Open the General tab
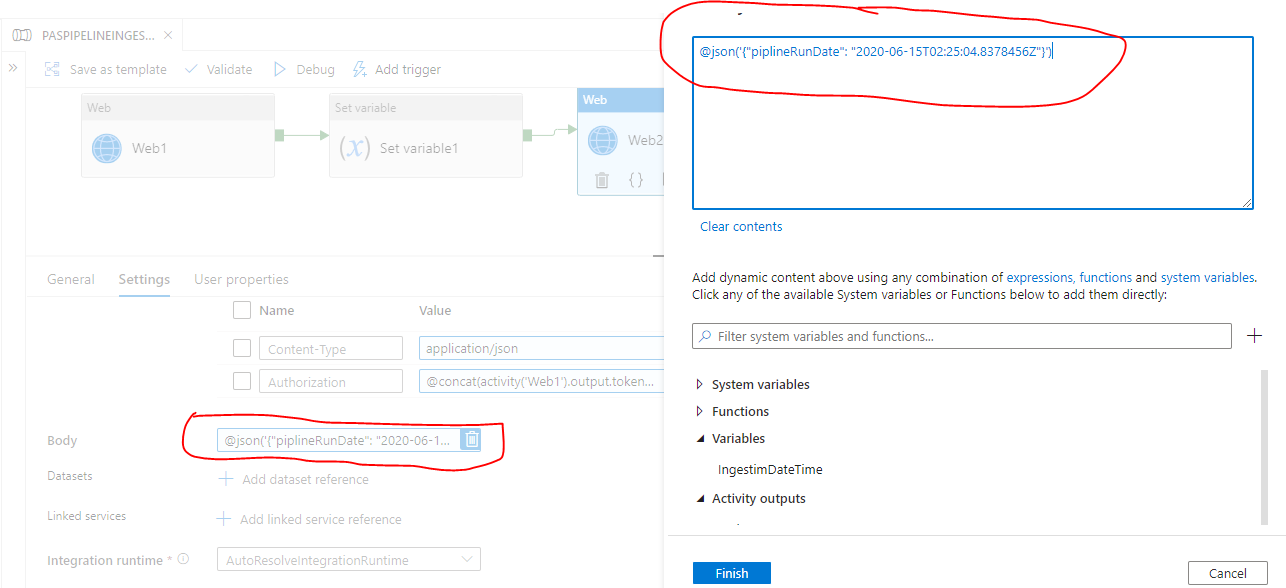1286x588 pixels. (70, 279)
